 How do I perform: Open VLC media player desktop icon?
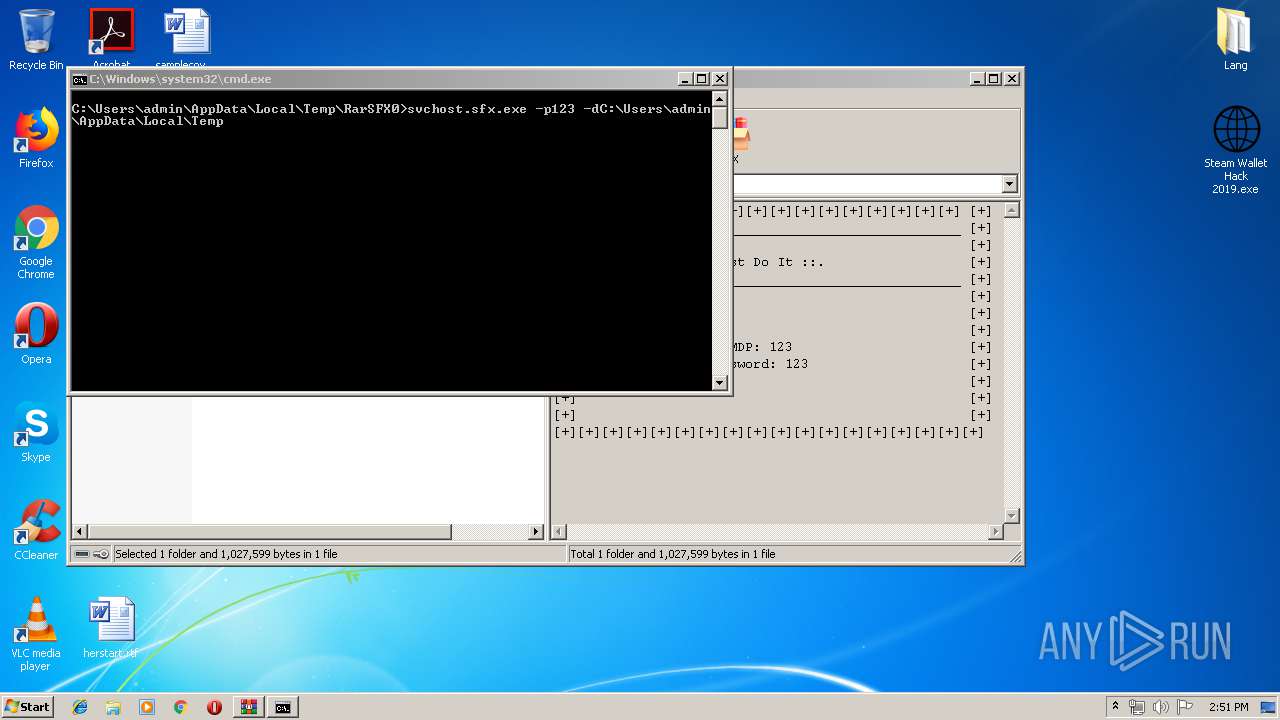click(36, 634)
